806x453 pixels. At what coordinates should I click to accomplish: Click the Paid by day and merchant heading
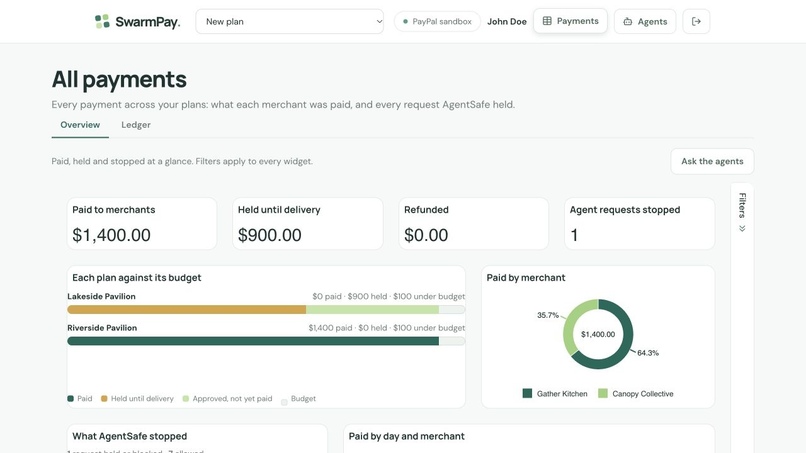tap(407, 436)
